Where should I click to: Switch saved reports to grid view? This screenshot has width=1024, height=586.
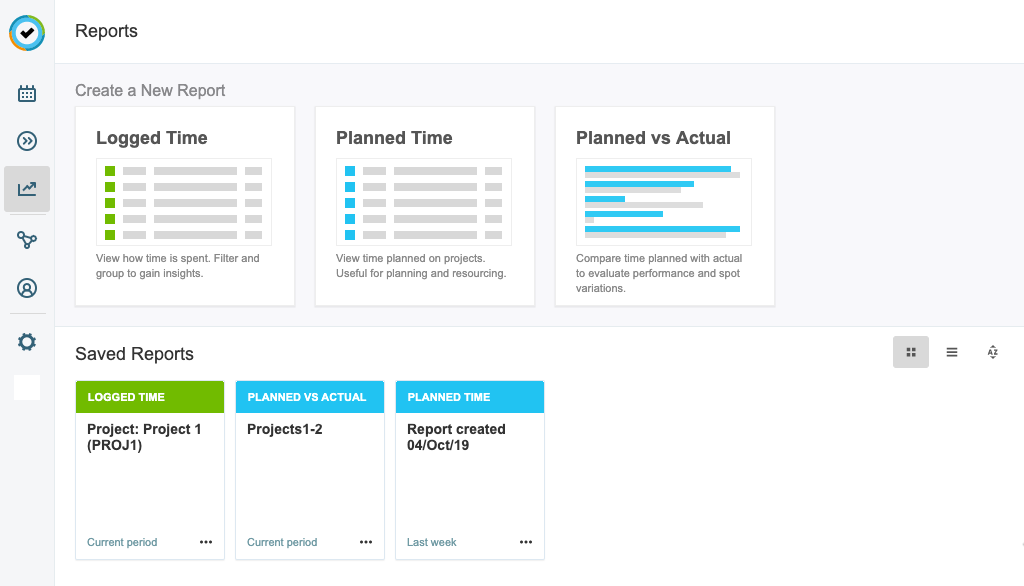point(910,352)
